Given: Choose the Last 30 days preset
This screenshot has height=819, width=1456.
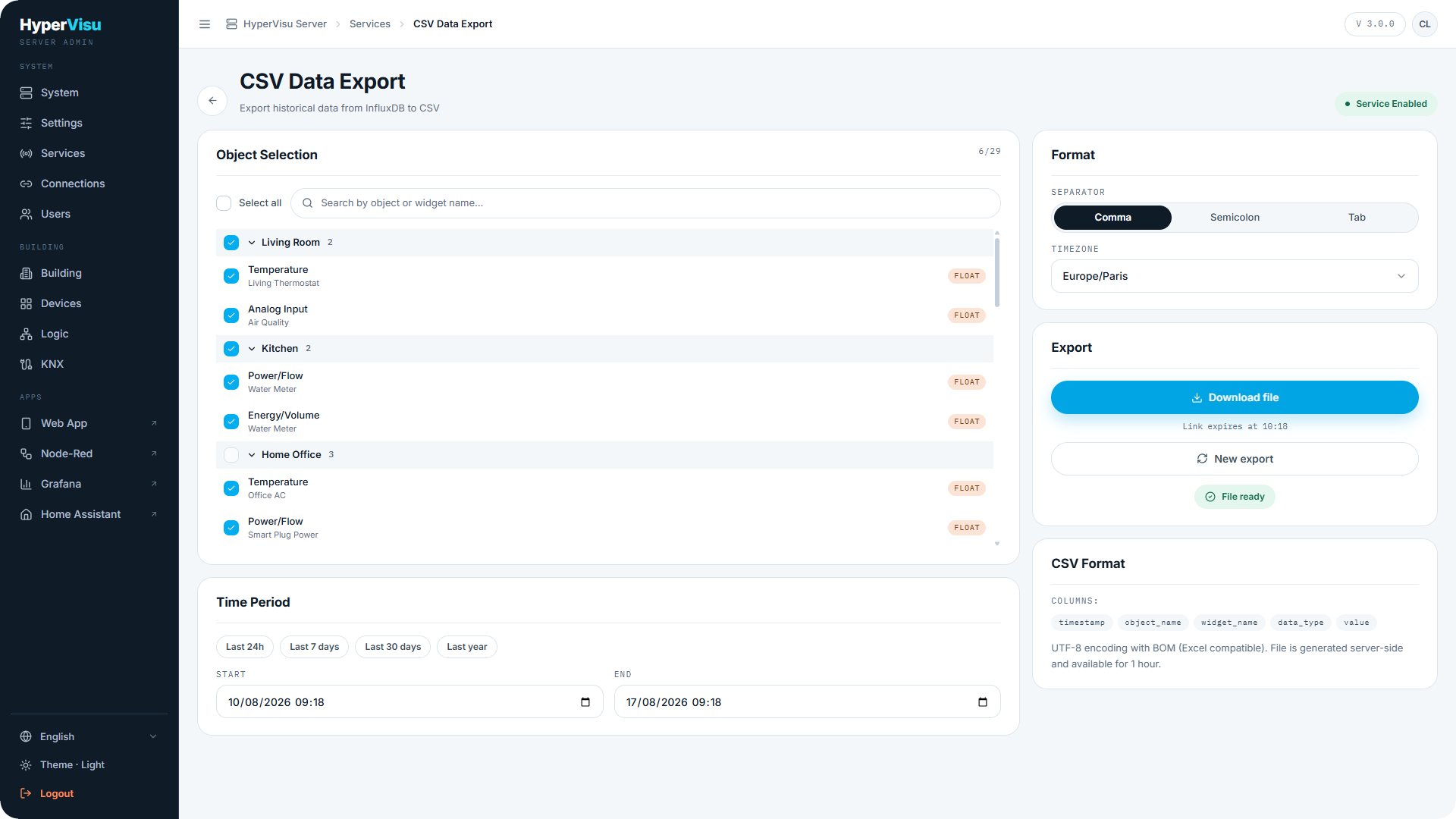Looking at the screenshot, I should coord(393,647).
